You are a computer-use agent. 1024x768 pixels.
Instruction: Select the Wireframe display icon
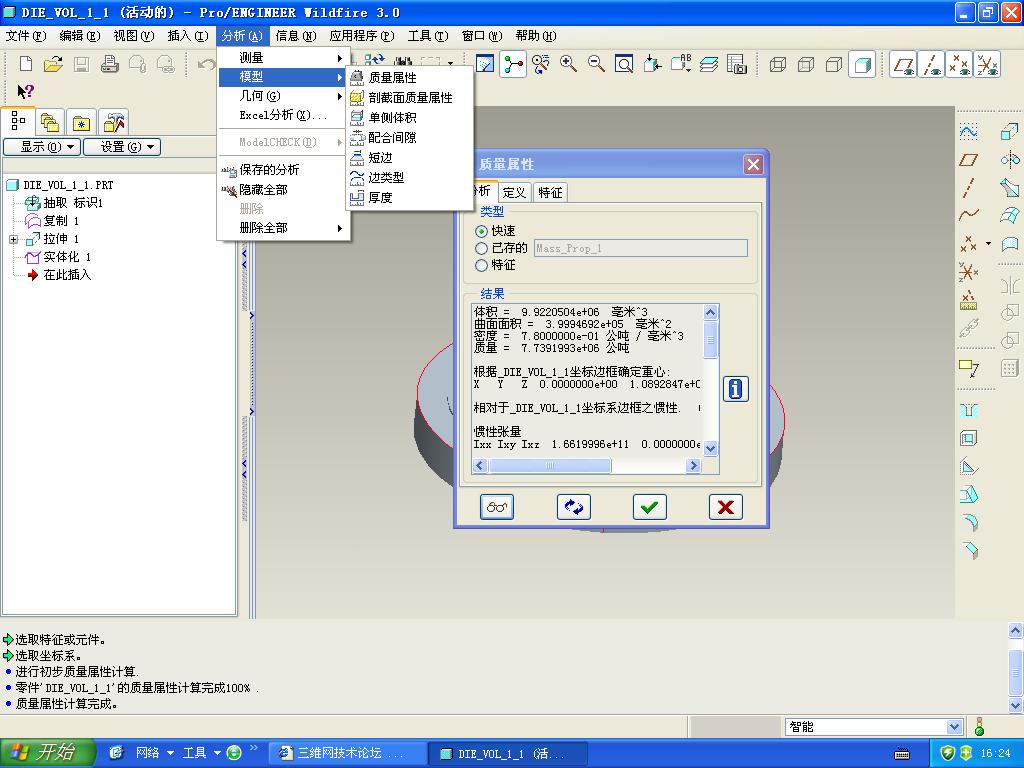pos(778,64)
